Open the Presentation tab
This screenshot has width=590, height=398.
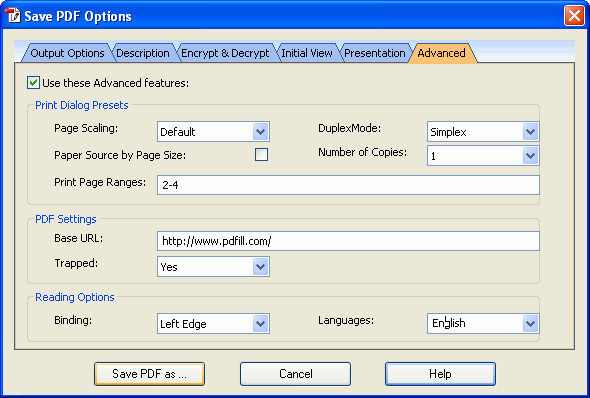(375, 53)
